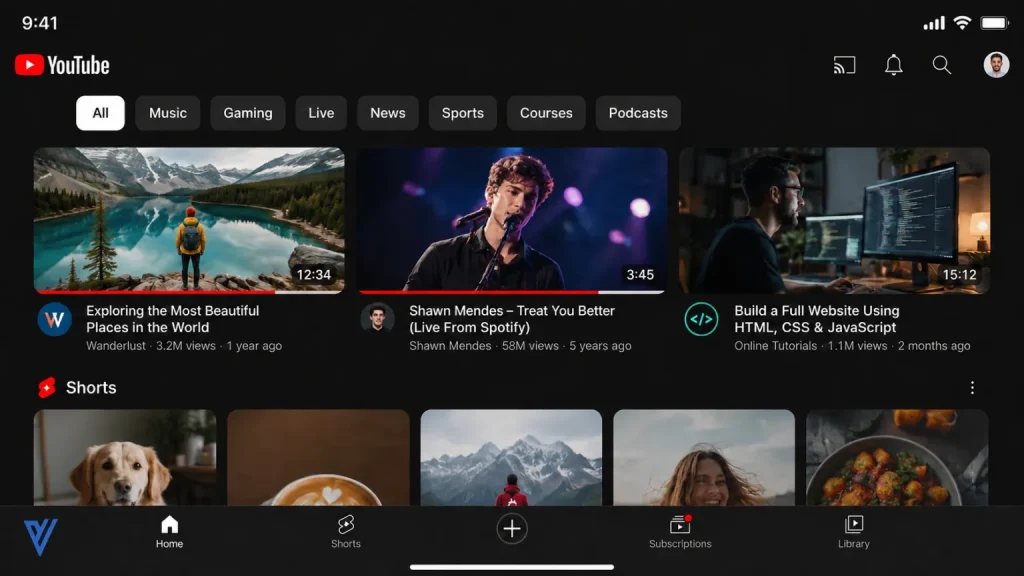Open title 'Exploring the Most Beautiful Places'
Viewport: 1024px width, 576px height.
[172, 319]
